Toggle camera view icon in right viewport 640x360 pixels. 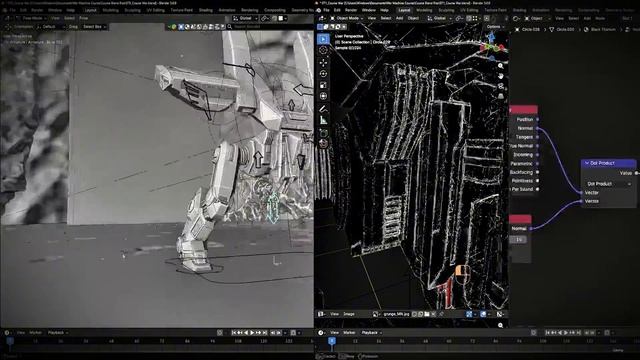point(501,86)
